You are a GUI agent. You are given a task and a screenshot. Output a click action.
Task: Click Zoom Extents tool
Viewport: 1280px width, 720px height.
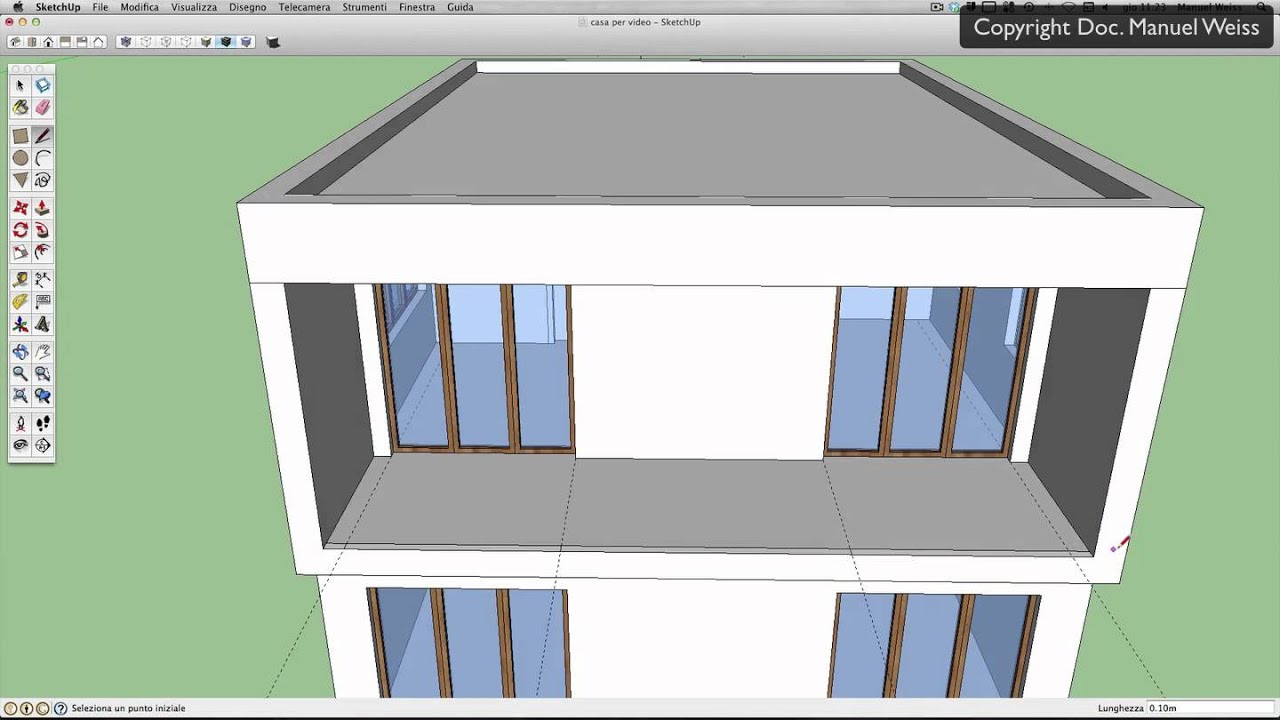point(20,396)
